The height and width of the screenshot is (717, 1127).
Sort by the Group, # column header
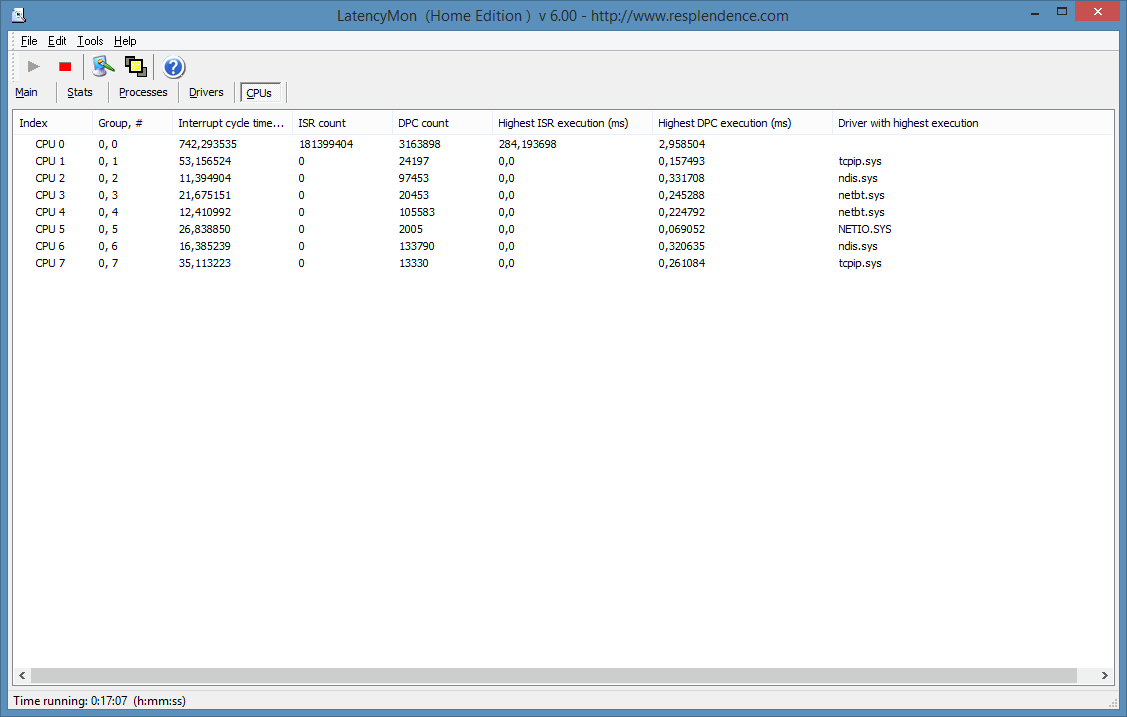pyautogui.click(x=132, y=123)
